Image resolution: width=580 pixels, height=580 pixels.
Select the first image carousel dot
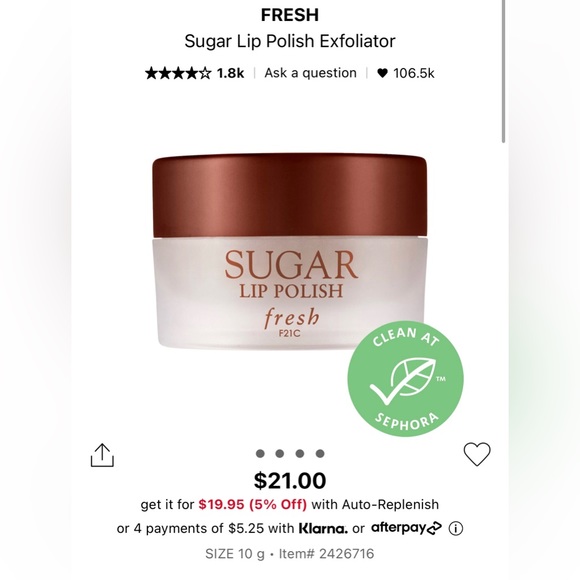260,453
